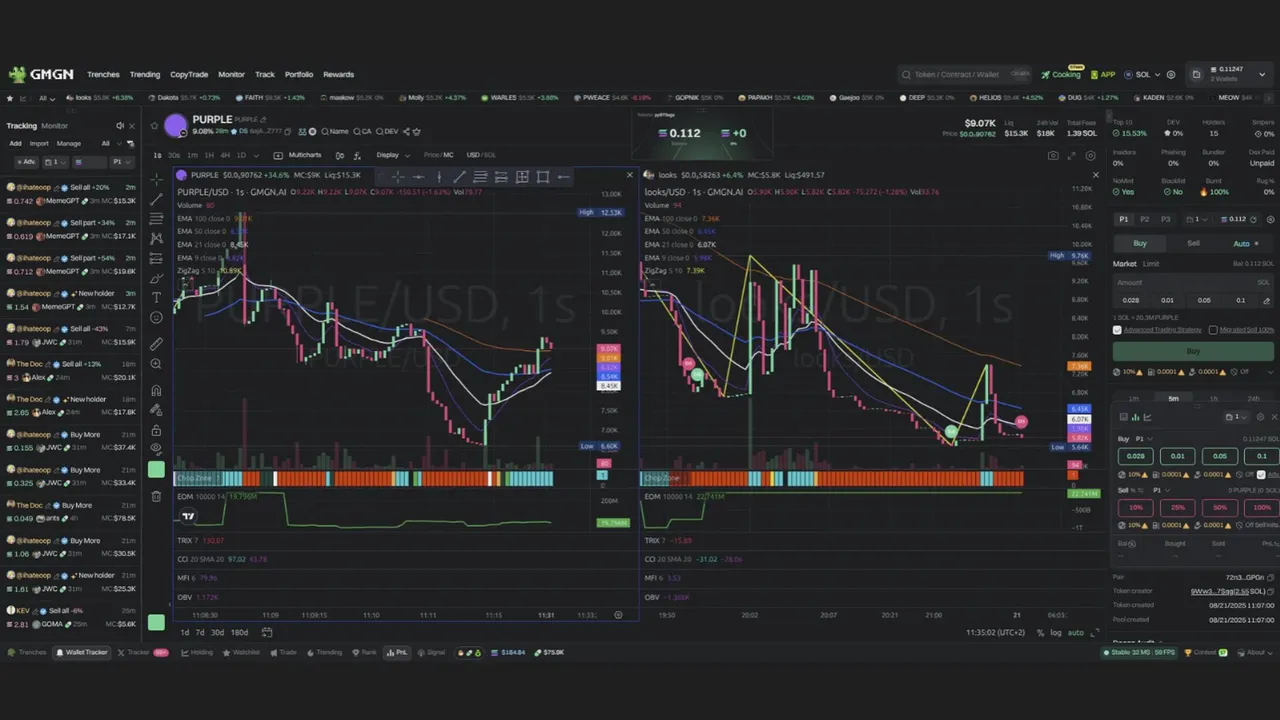Close the Tracking panel
Viewport: 1280px width, 720px height.
pos(132,126)
